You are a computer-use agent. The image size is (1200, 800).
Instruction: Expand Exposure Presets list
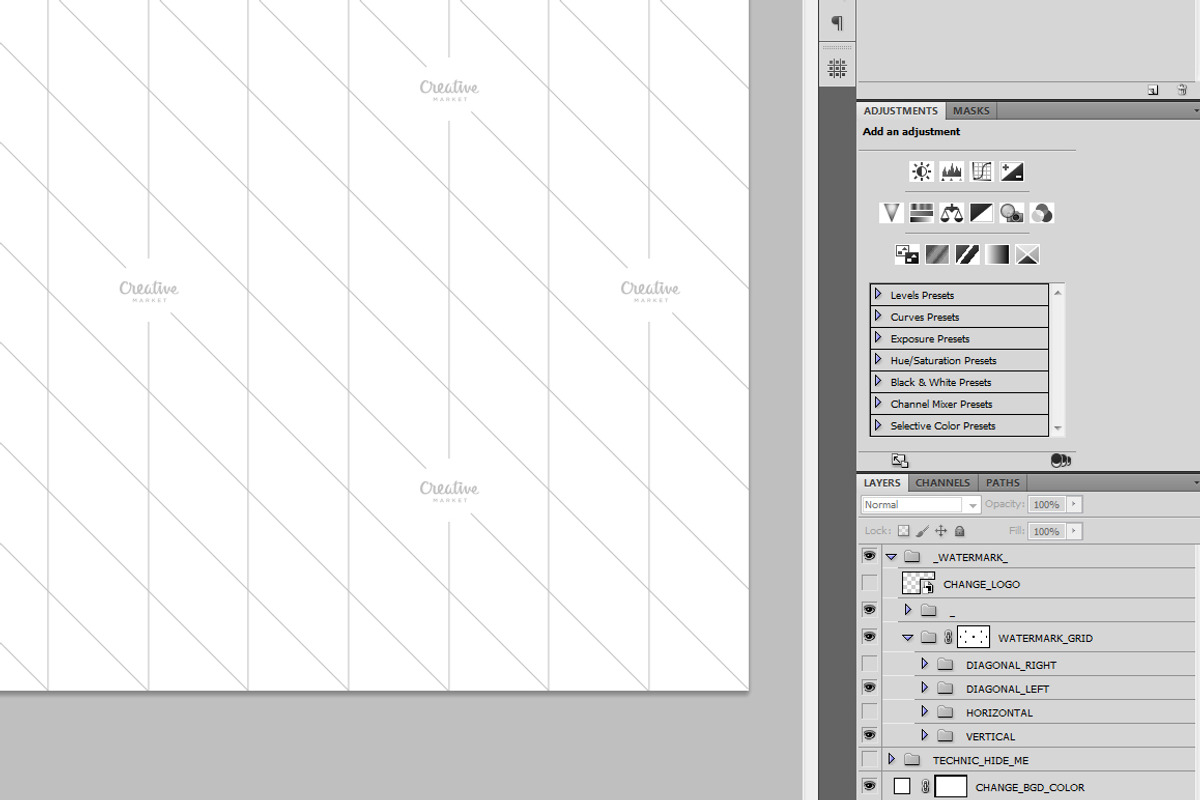point(878,338)
